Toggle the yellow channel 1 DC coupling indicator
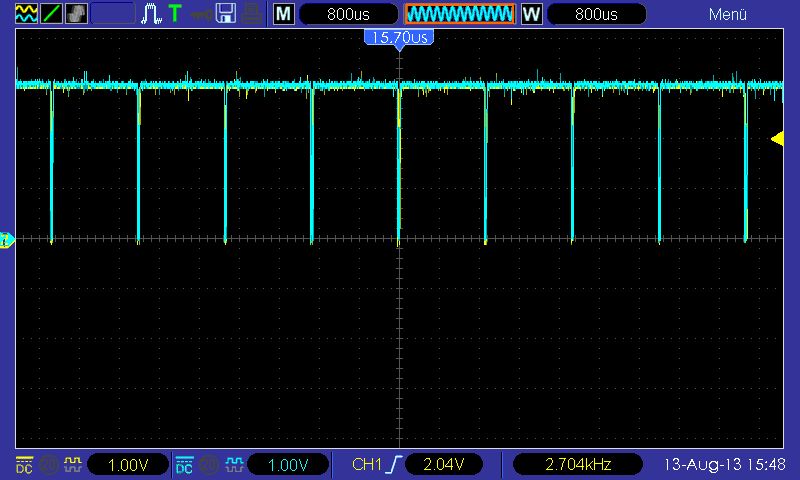The width and height of the screenshot is (800, 480). (23, 465)
